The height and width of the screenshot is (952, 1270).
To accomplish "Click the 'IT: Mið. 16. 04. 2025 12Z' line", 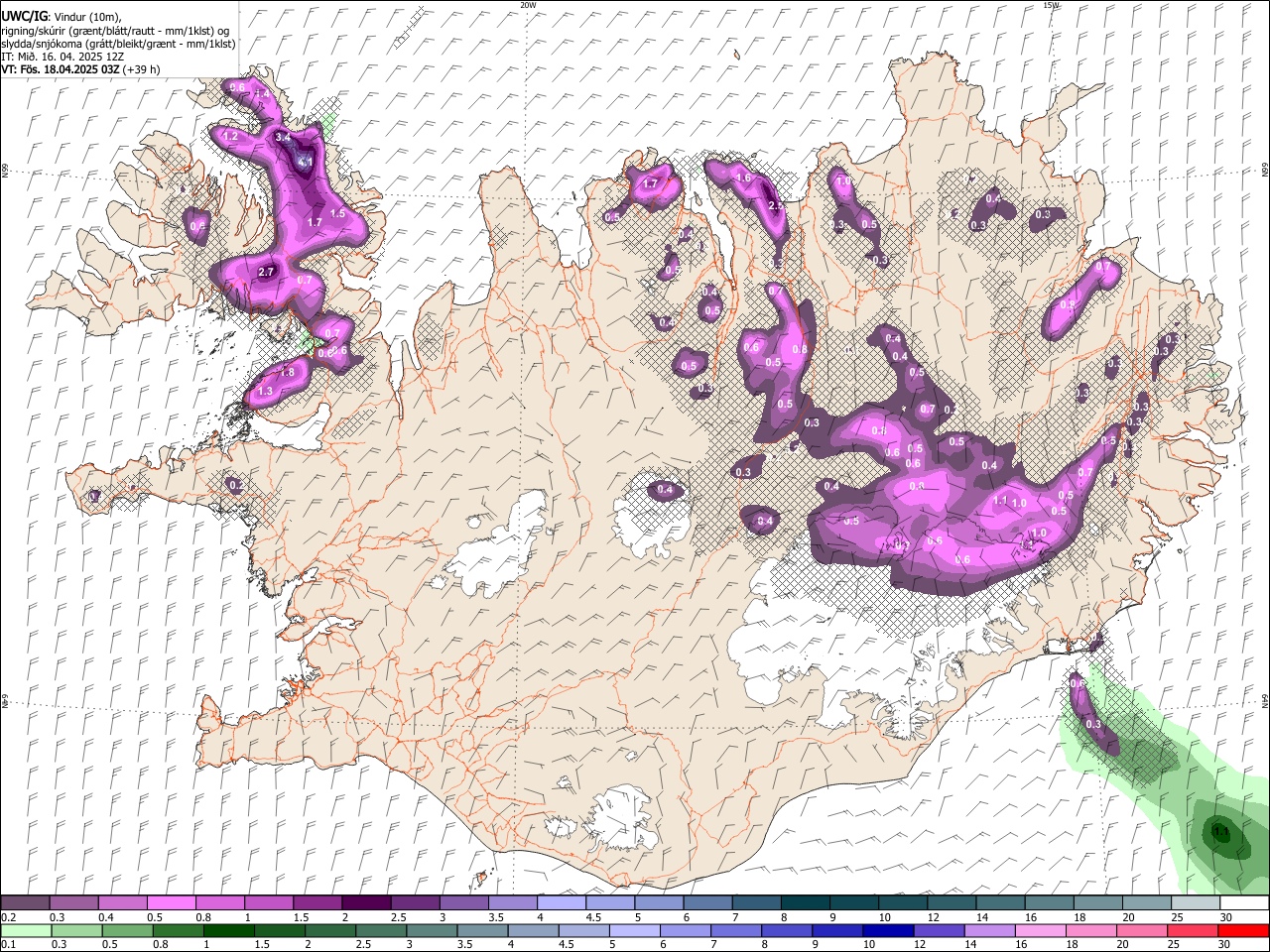I will tap(63, 57).
